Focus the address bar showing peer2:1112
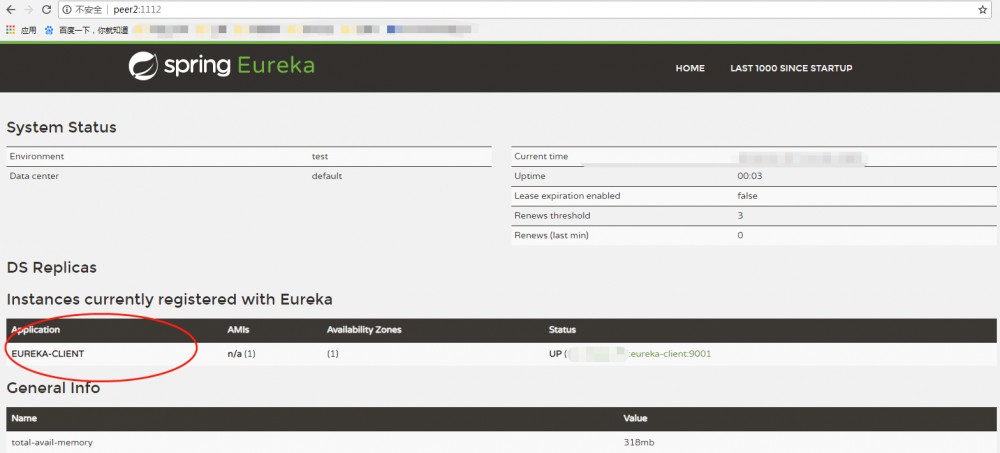This screenshot has width=1000, height=453. coord(523,10)
